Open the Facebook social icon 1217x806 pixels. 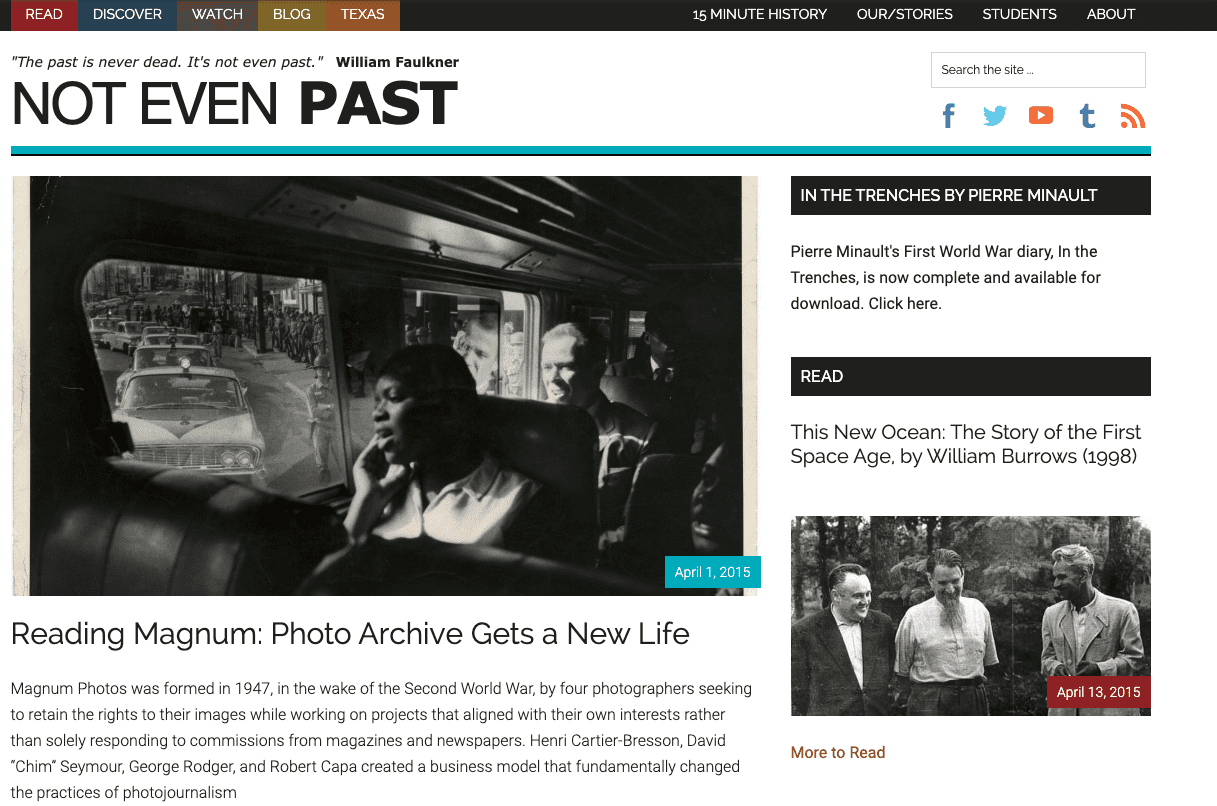point(949,116)
